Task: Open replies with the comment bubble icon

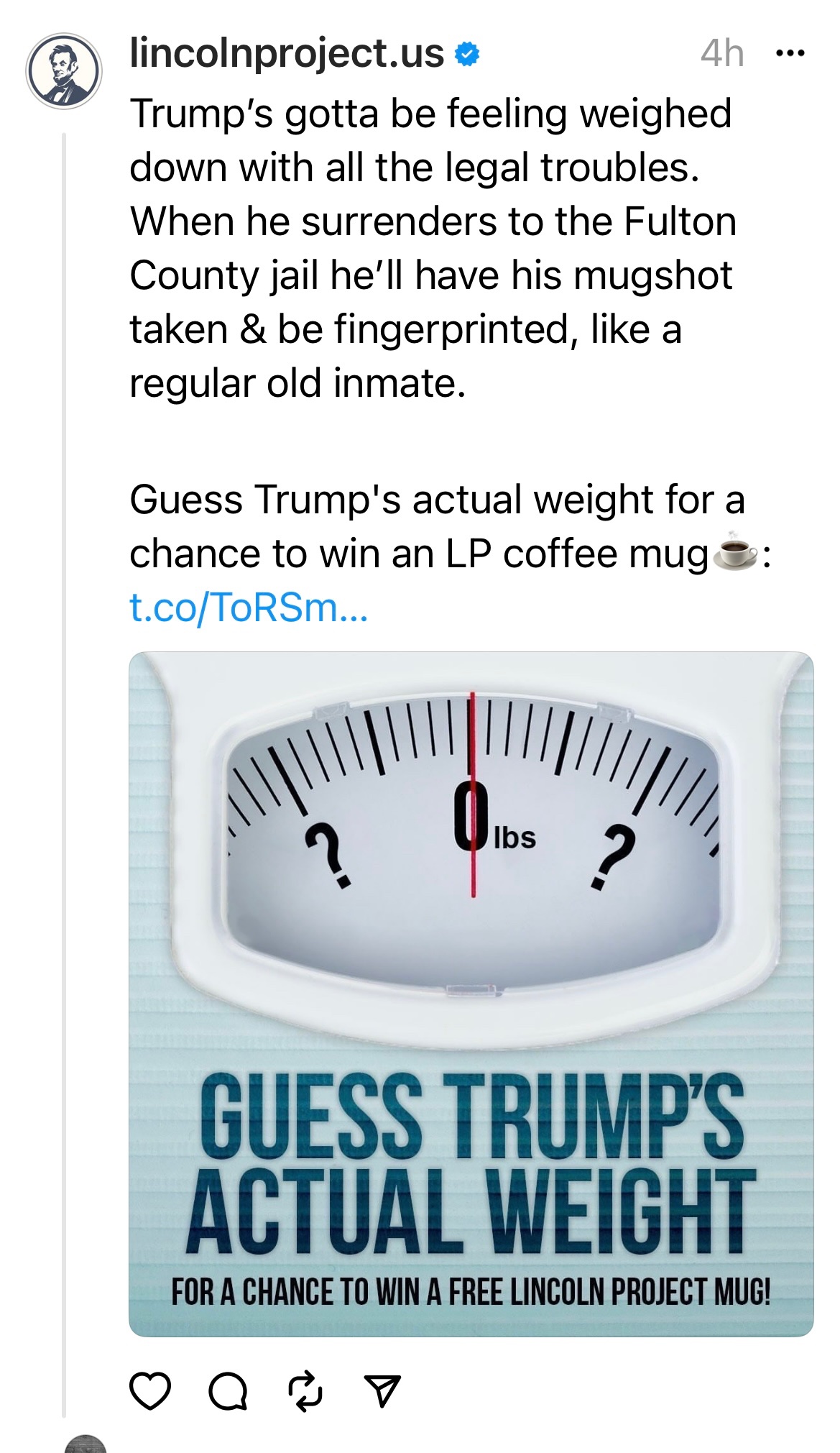Action: point(228,1391)
